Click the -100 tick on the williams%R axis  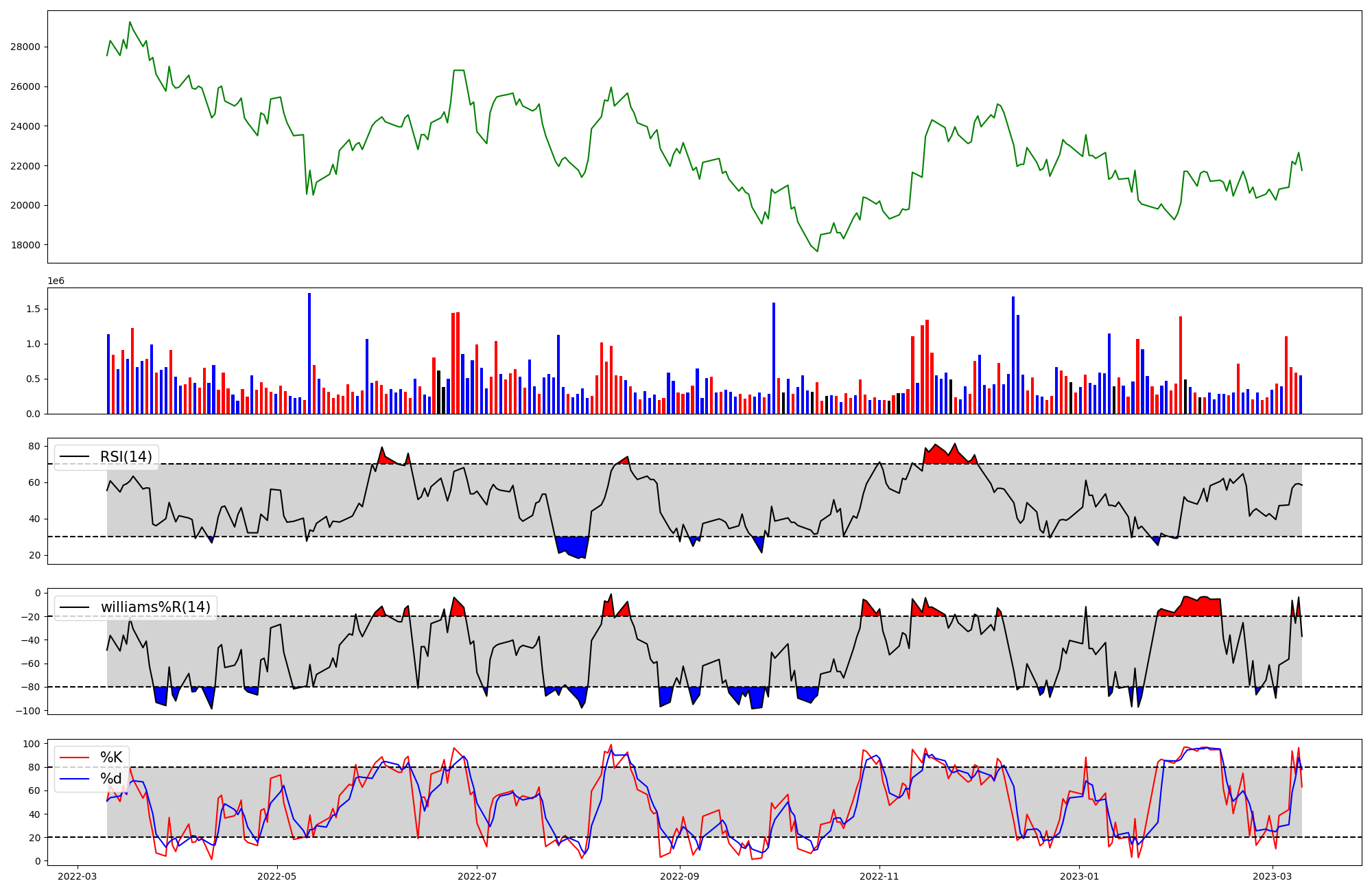click(x=27, y=711)
